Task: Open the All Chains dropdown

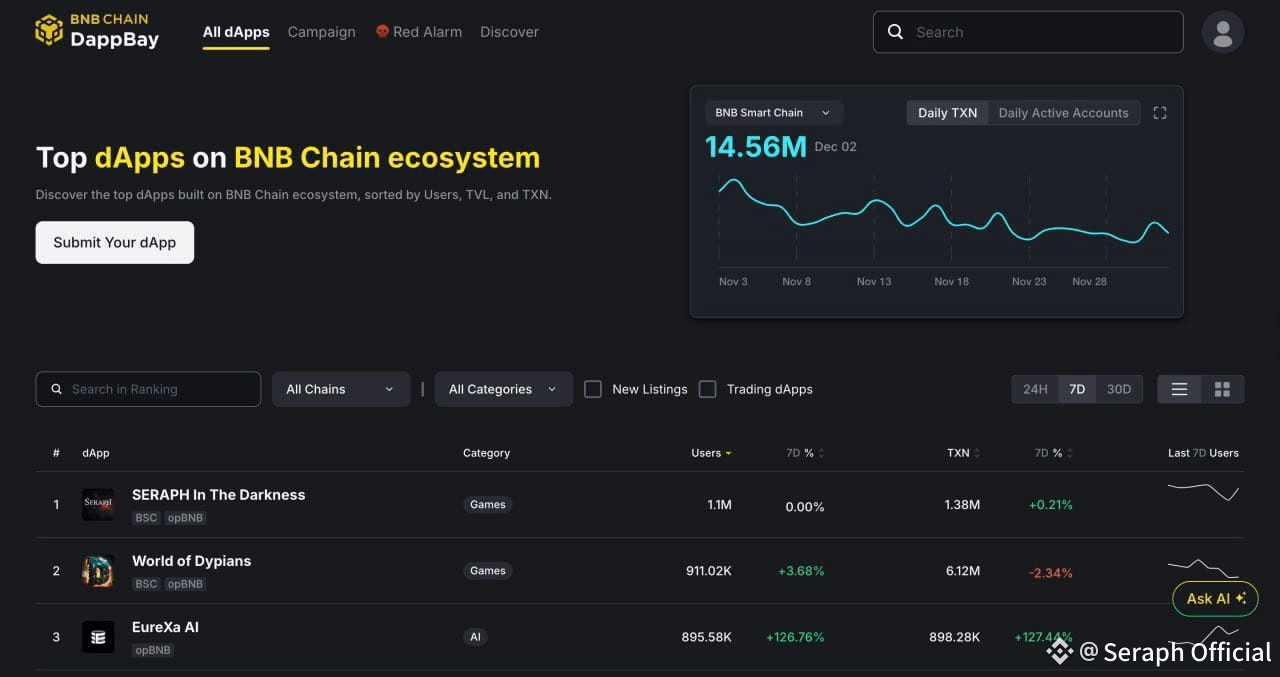Action: (341, 389)
